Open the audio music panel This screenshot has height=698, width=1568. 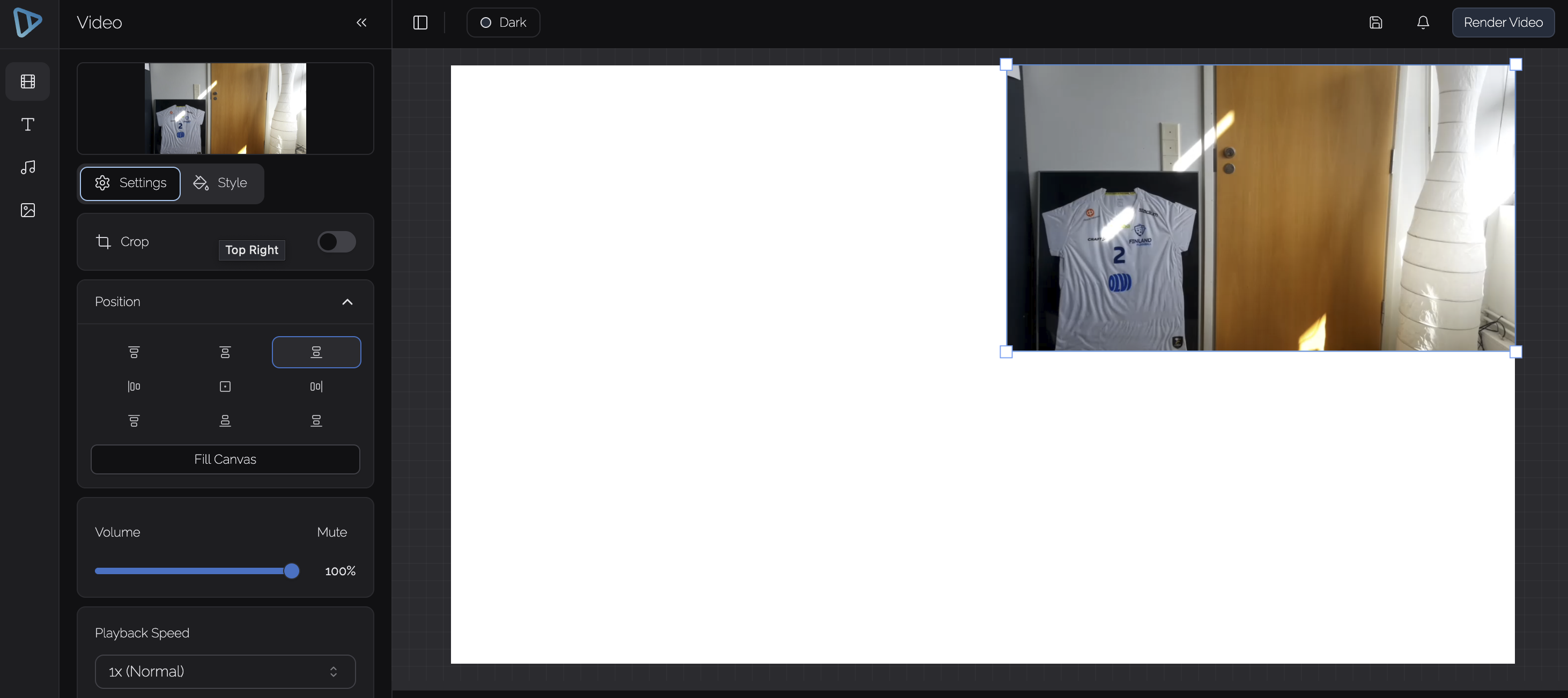pos(27,167)
